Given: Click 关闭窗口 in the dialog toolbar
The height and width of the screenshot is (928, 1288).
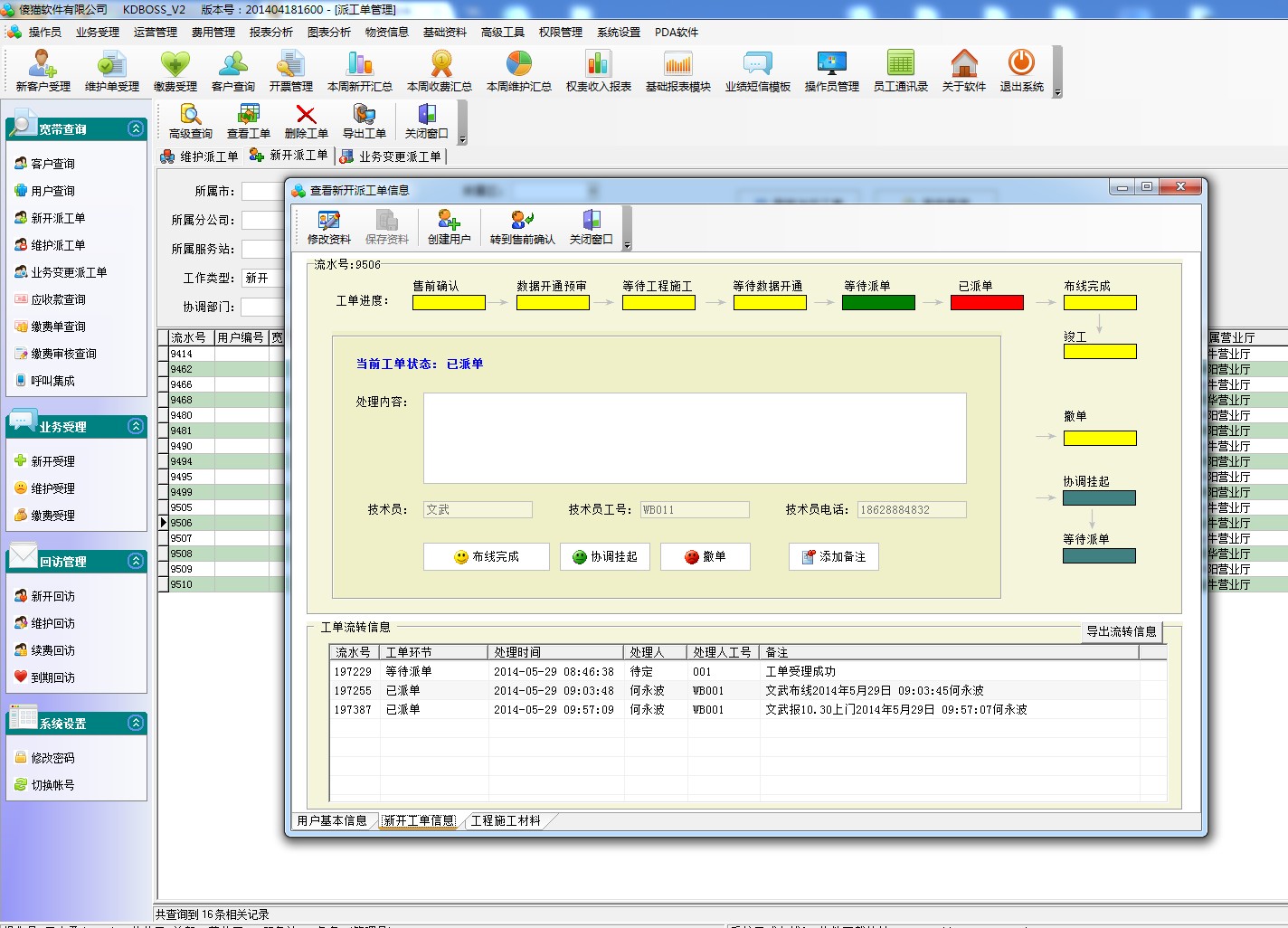Looking at the screenshot, I should 592,227.
